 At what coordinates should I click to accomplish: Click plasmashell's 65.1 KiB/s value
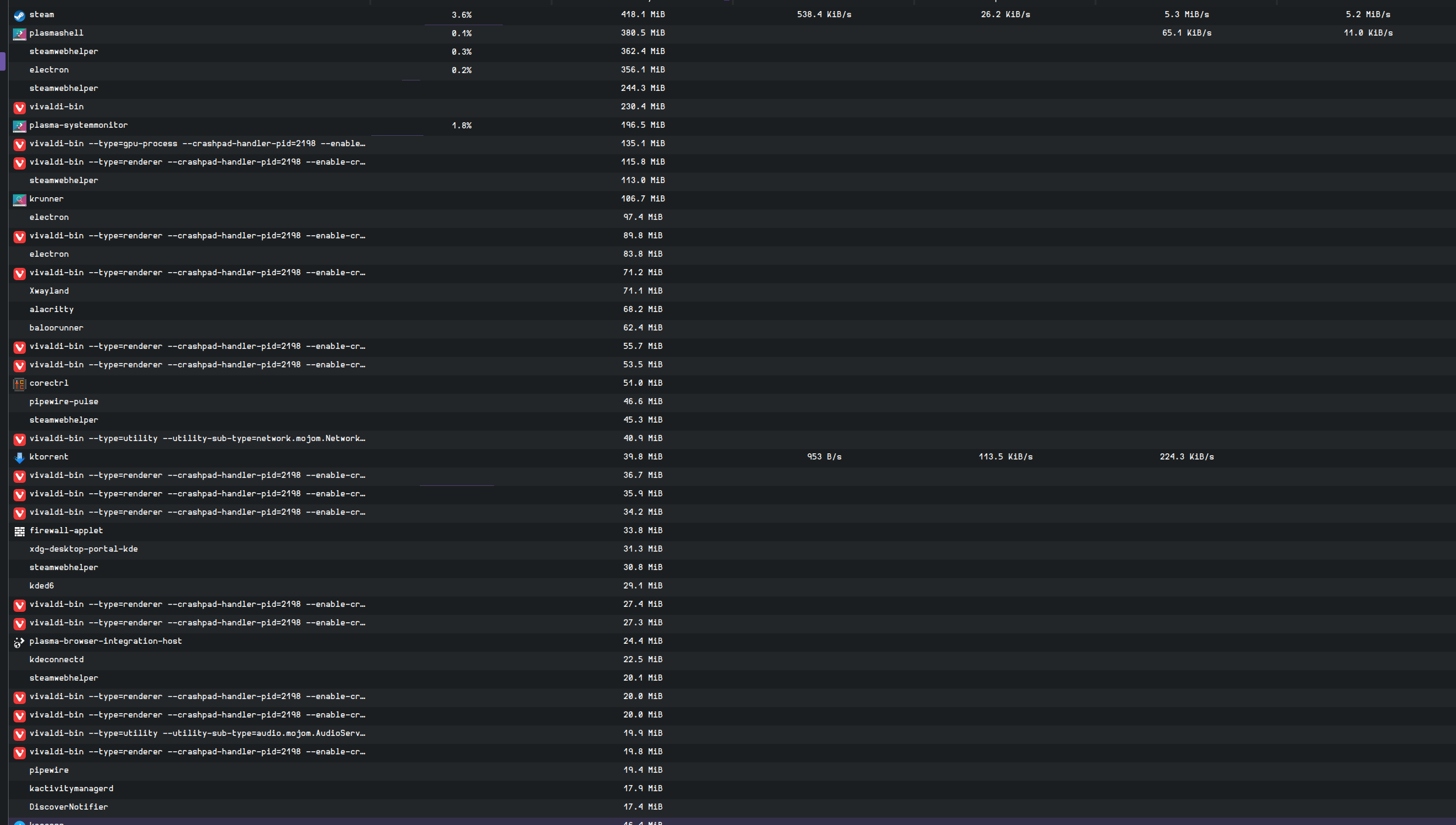tap(1187, 33)
